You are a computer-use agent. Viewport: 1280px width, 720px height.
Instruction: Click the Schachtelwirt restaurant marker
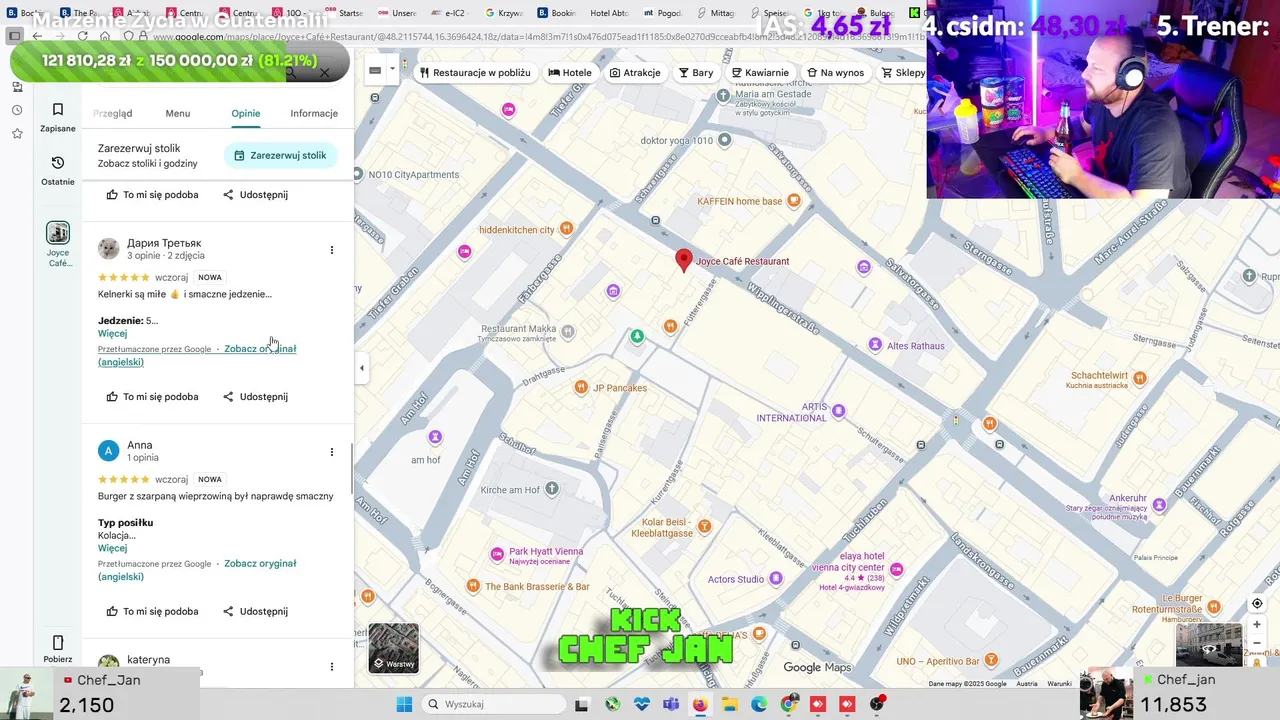pos(1139,378)
